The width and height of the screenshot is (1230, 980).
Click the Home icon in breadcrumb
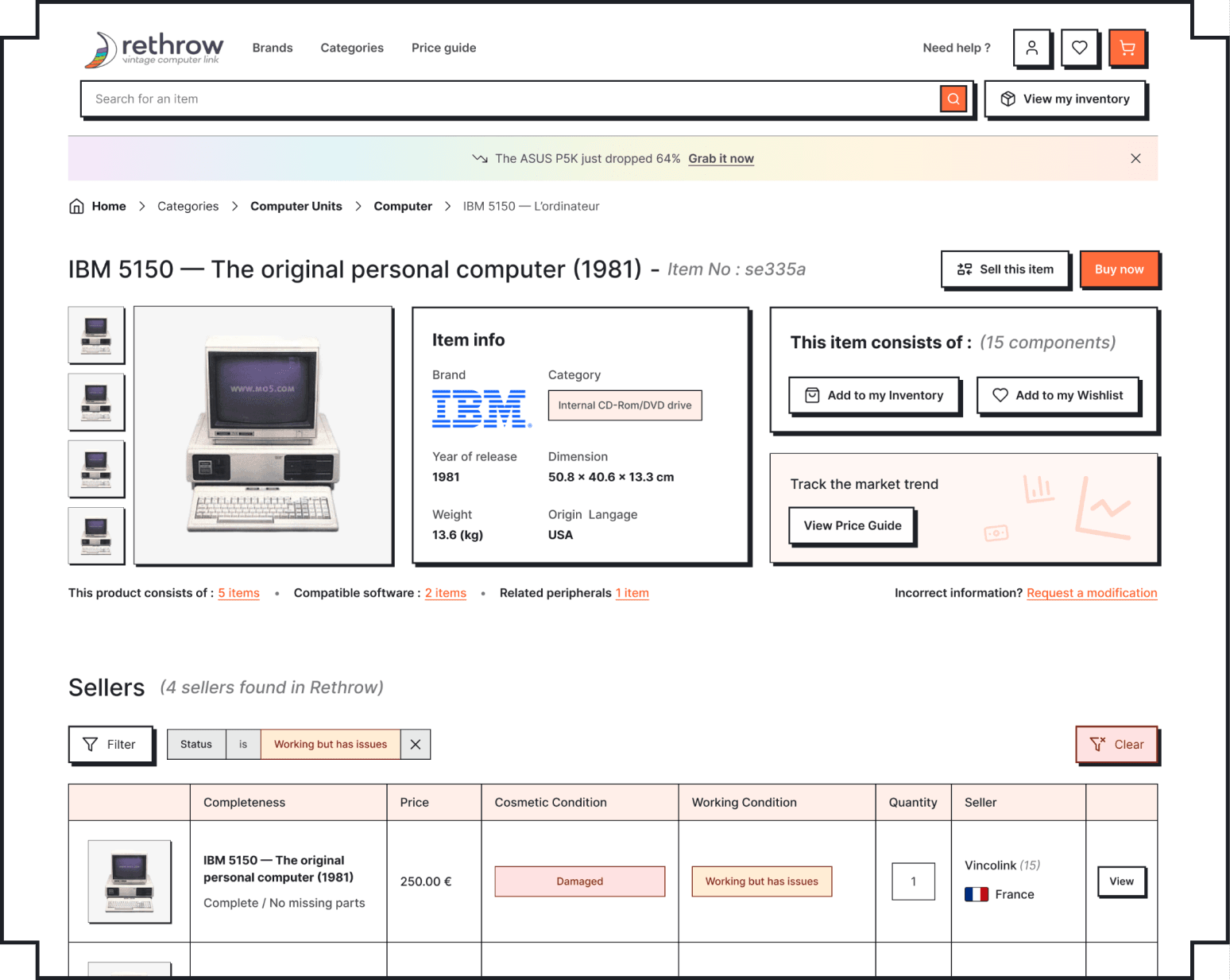pos(76,206)
